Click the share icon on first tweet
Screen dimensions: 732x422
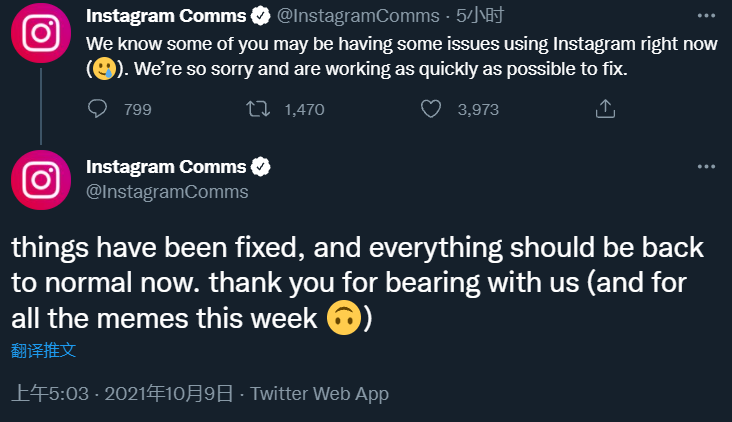pos(605,108)
